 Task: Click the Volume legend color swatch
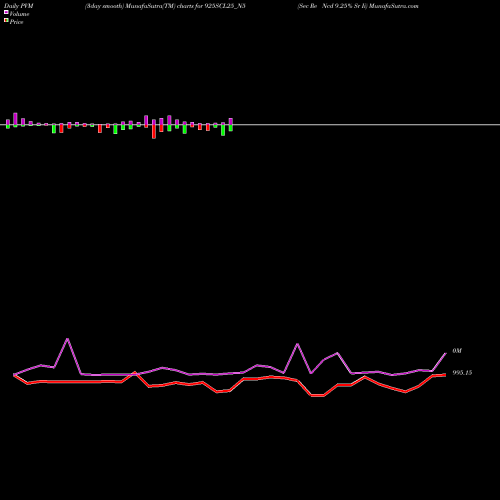[x=6, y=12]
